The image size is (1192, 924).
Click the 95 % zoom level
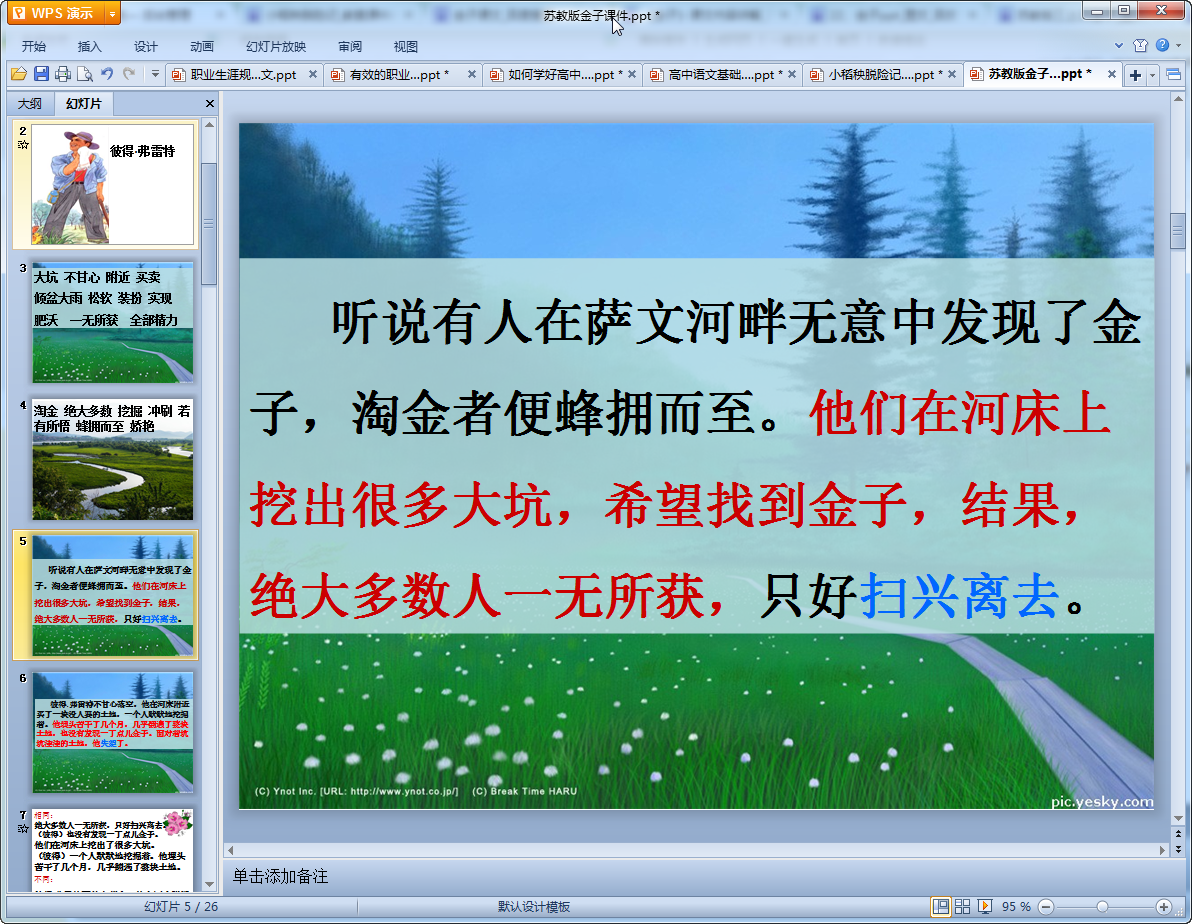1016,907
